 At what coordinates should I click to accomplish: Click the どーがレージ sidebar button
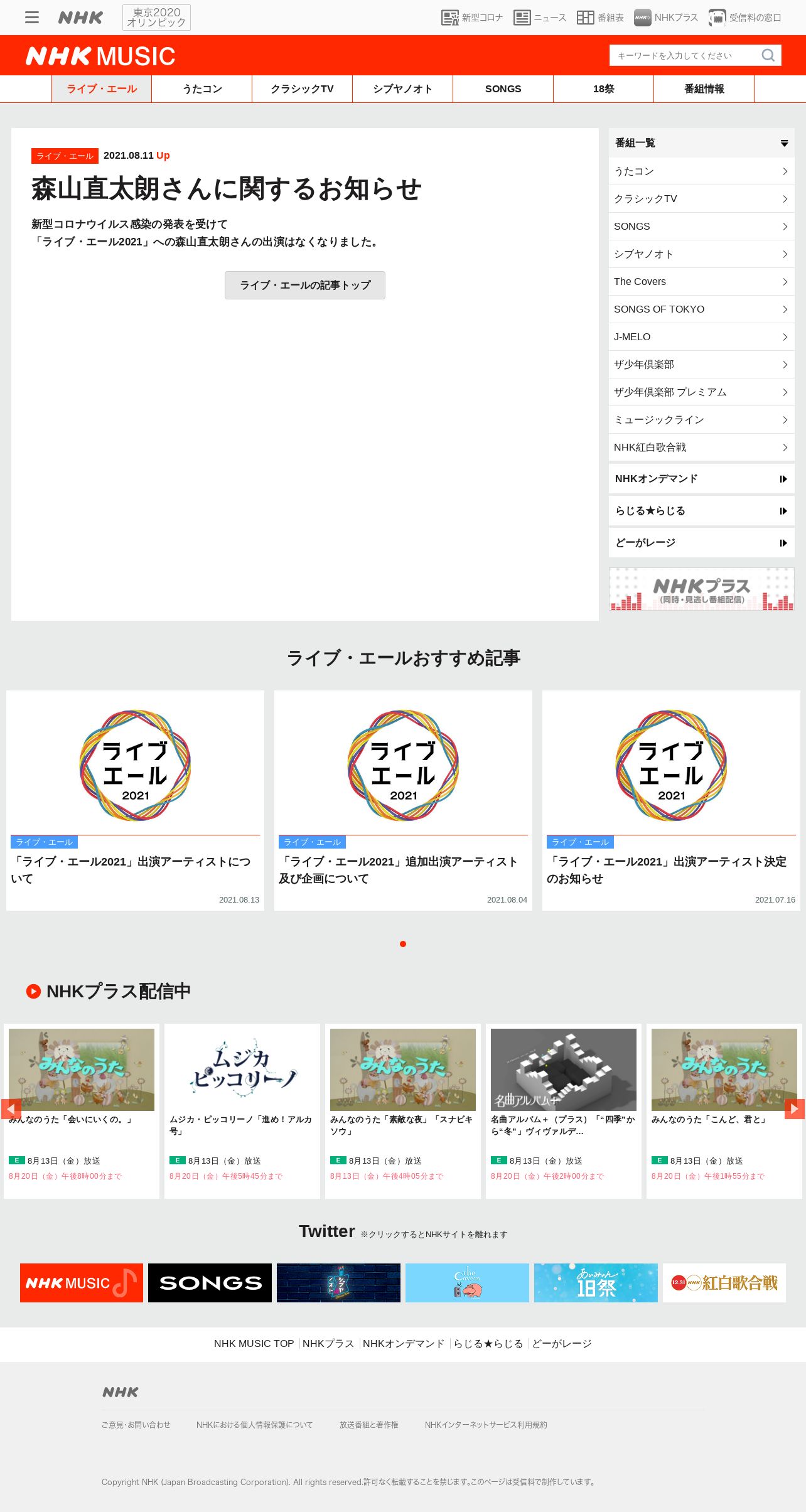[702, 543]
